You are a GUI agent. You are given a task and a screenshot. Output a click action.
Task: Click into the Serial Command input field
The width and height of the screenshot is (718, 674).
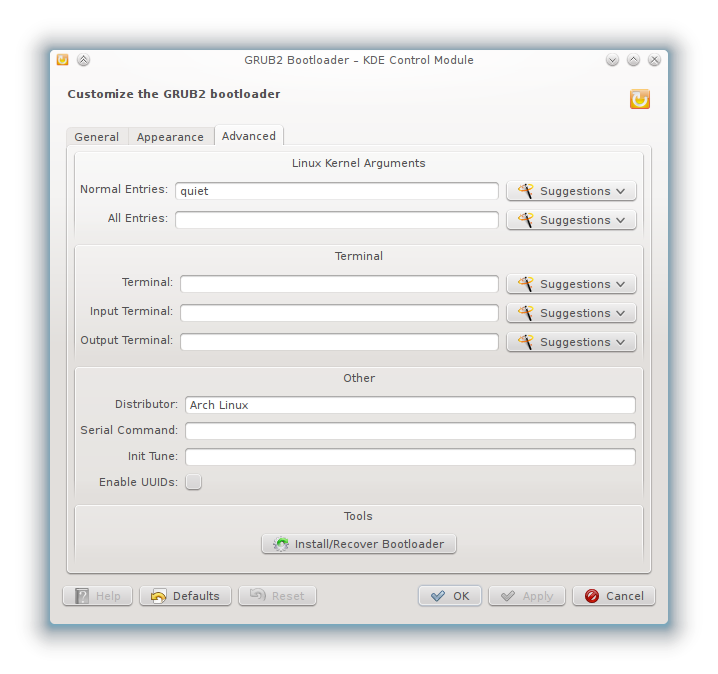point(410,431)
